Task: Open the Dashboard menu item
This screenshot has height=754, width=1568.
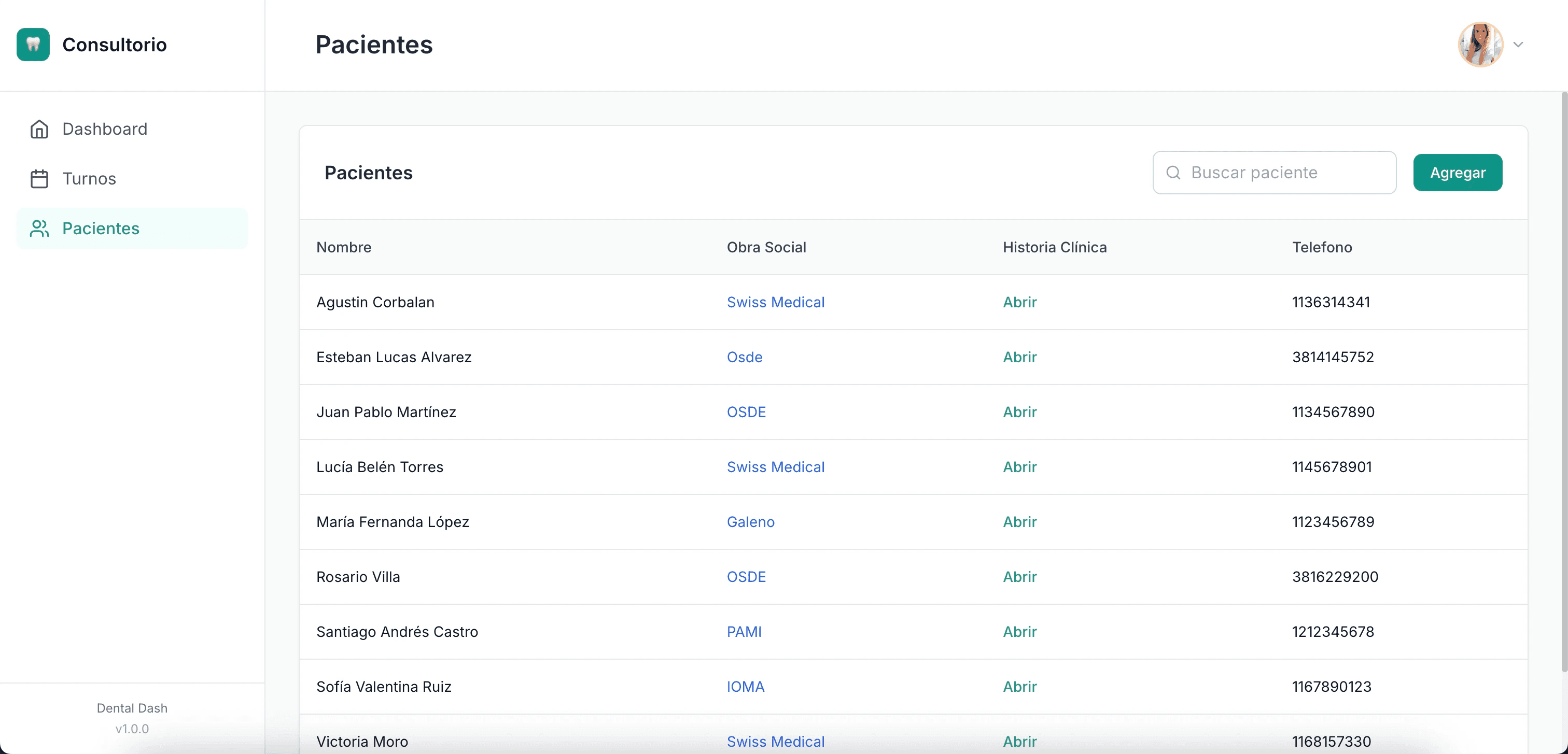Action: tap(105, 129)
